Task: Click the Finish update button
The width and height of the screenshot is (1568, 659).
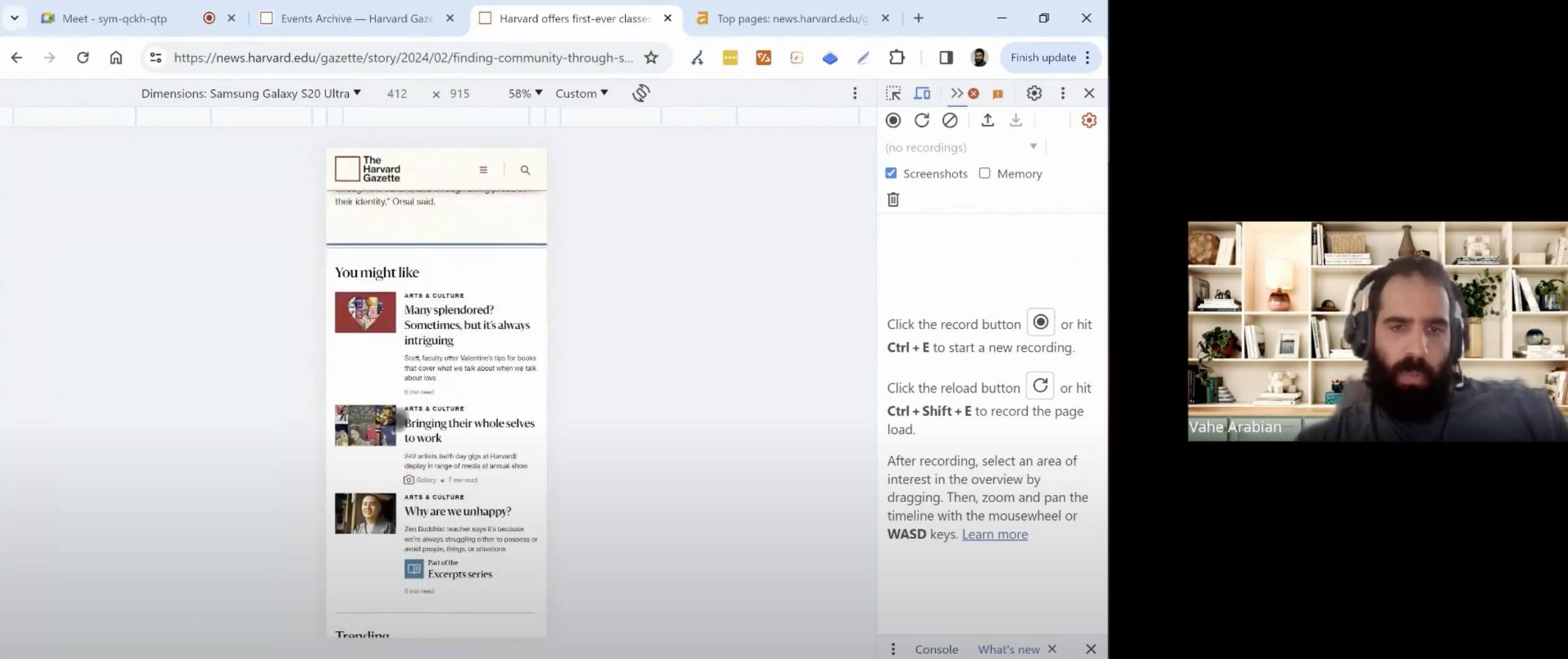Action: (1043, 58)
